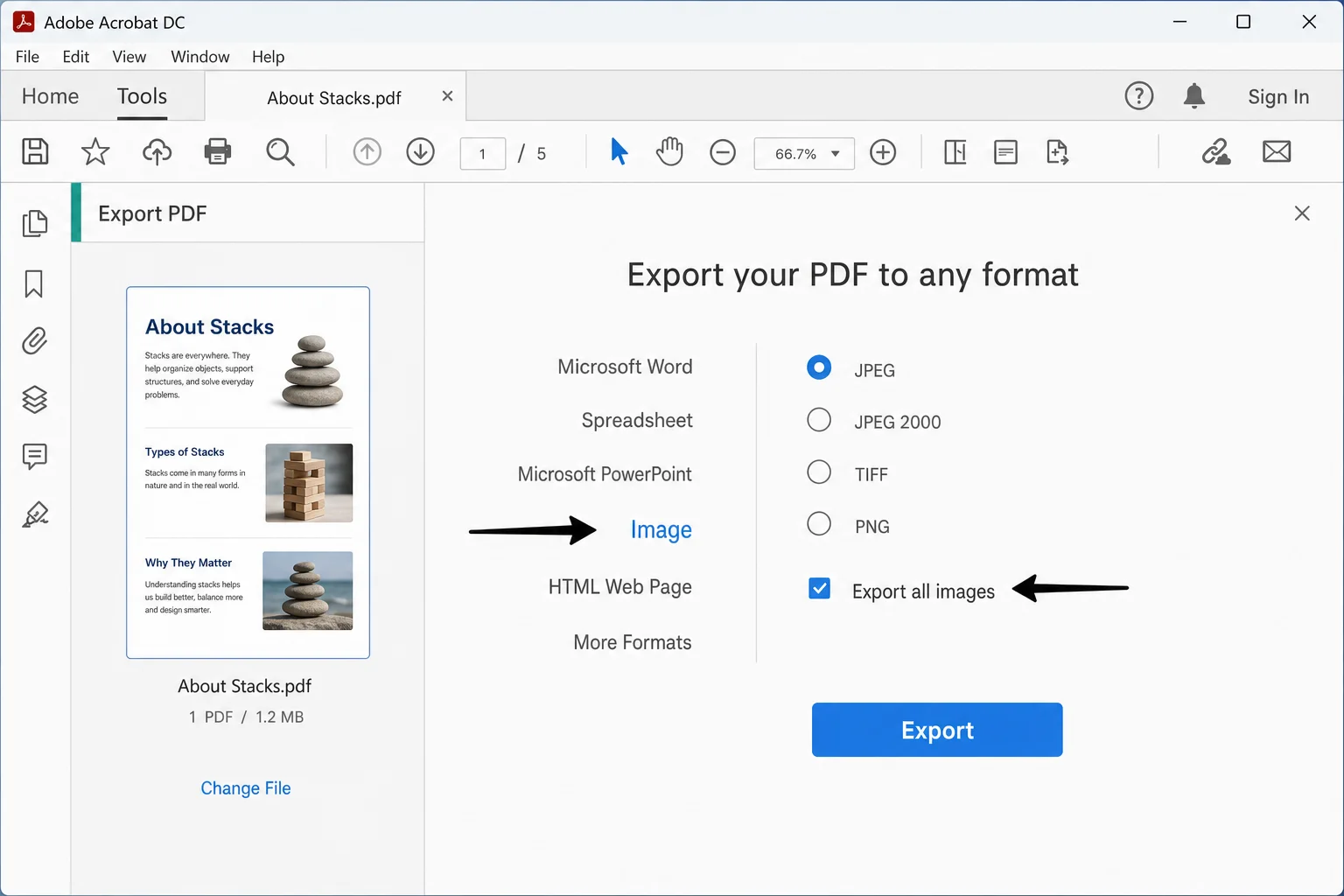Click the Find text magnifier icon
Image resolution: width=1344 pixels, height=896 pixels.
[280, 151]
